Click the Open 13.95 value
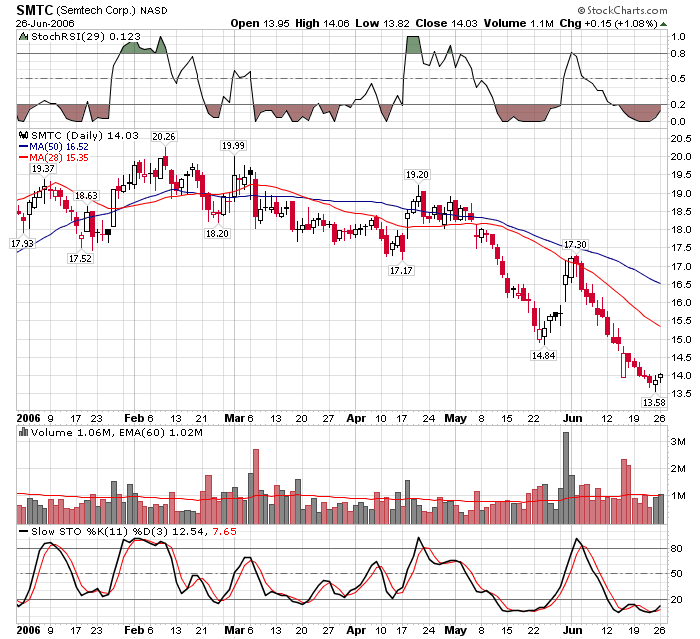 260,24
